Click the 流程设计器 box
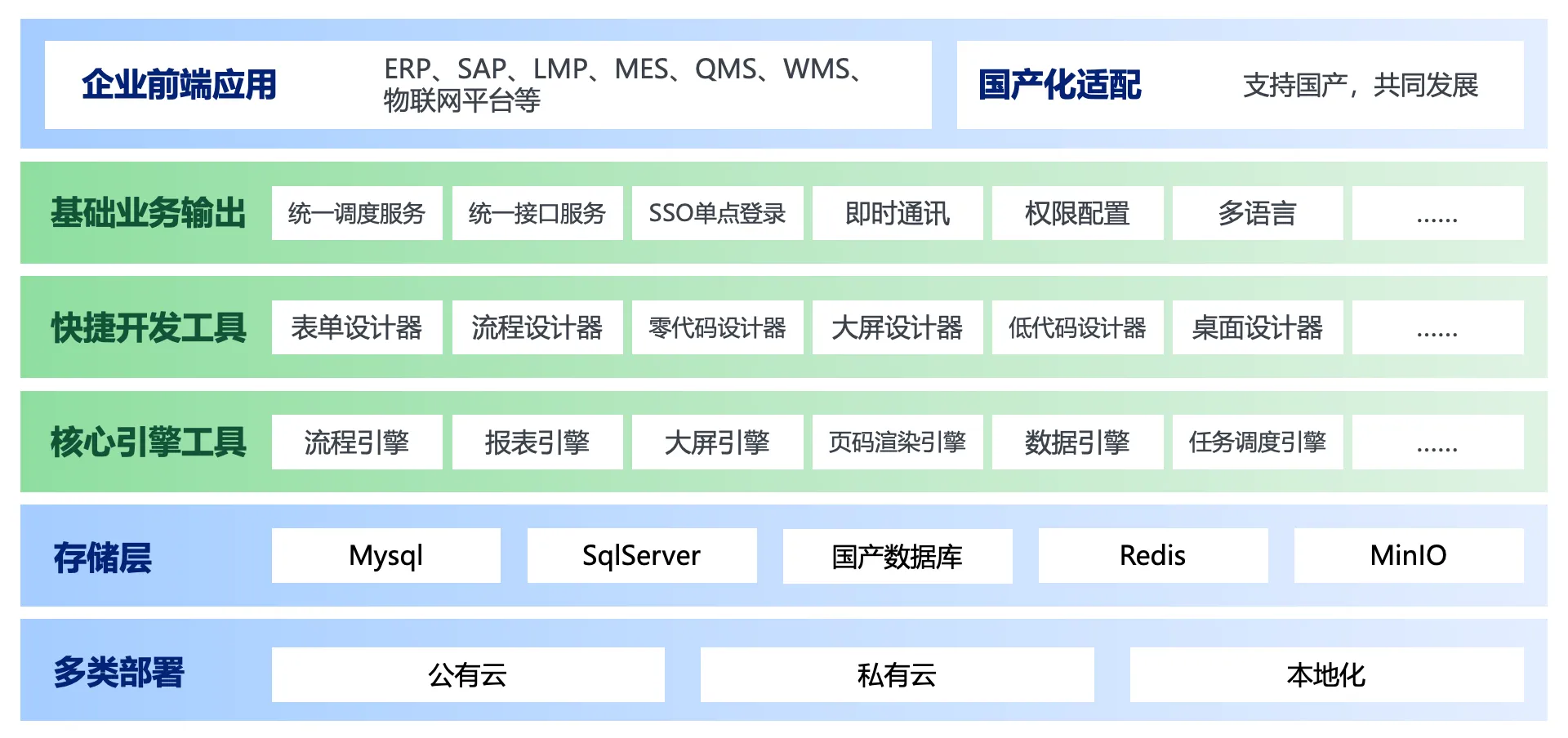This screenshot has width=1568, height=738. point(537,327)
